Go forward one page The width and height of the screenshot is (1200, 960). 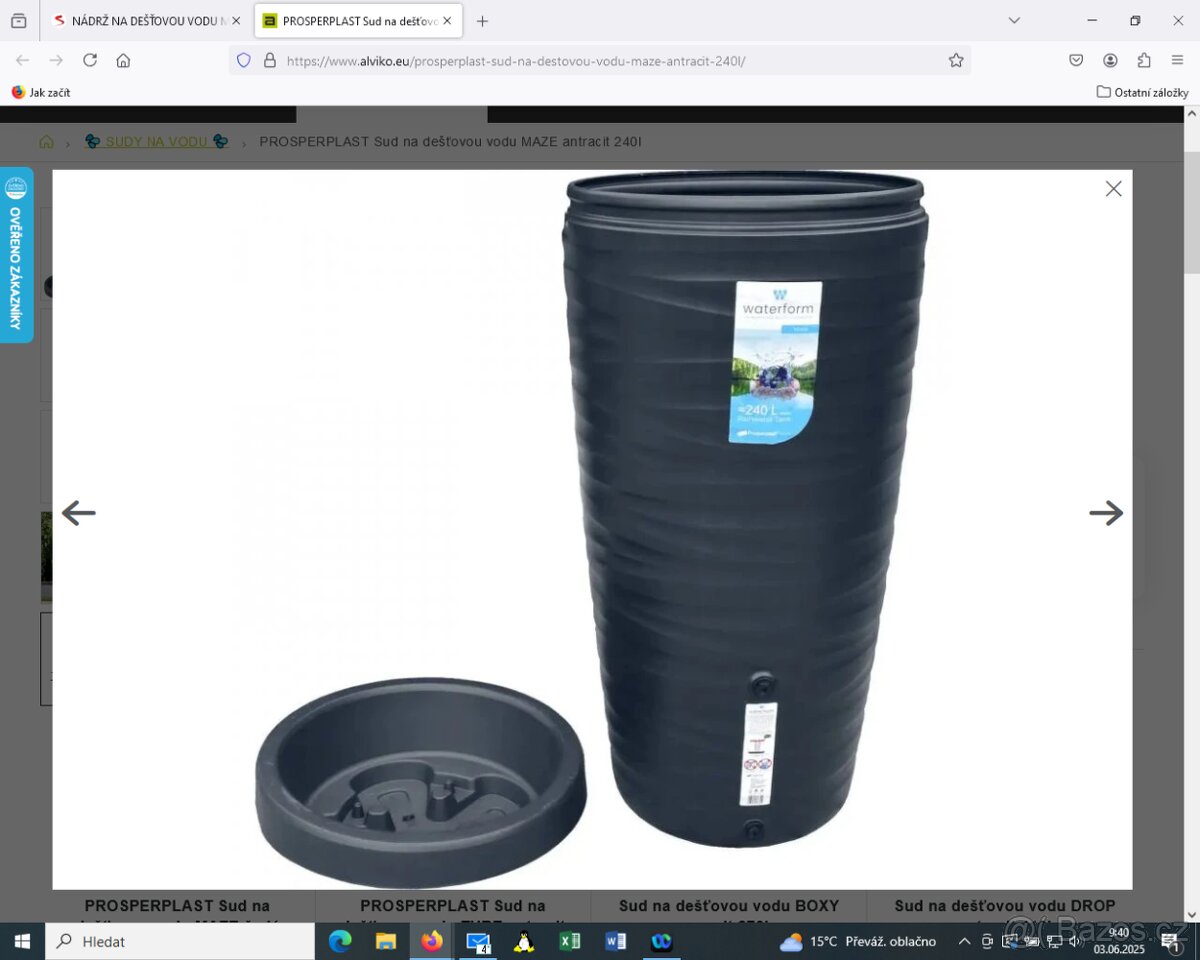pyautogui.click(x=56, y=60)
